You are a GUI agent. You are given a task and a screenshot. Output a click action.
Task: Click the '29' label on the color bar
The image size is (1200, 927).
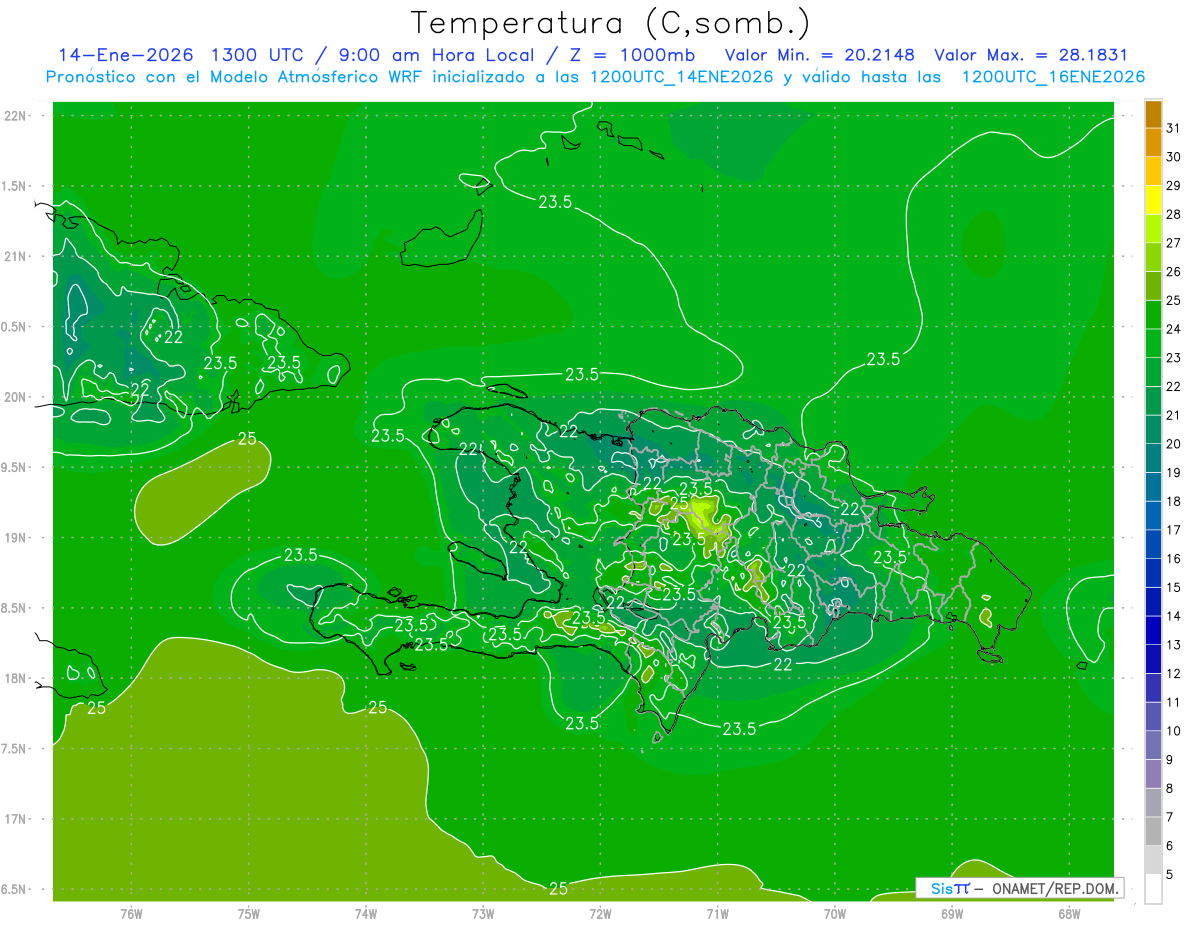(x=1173, y=185)
